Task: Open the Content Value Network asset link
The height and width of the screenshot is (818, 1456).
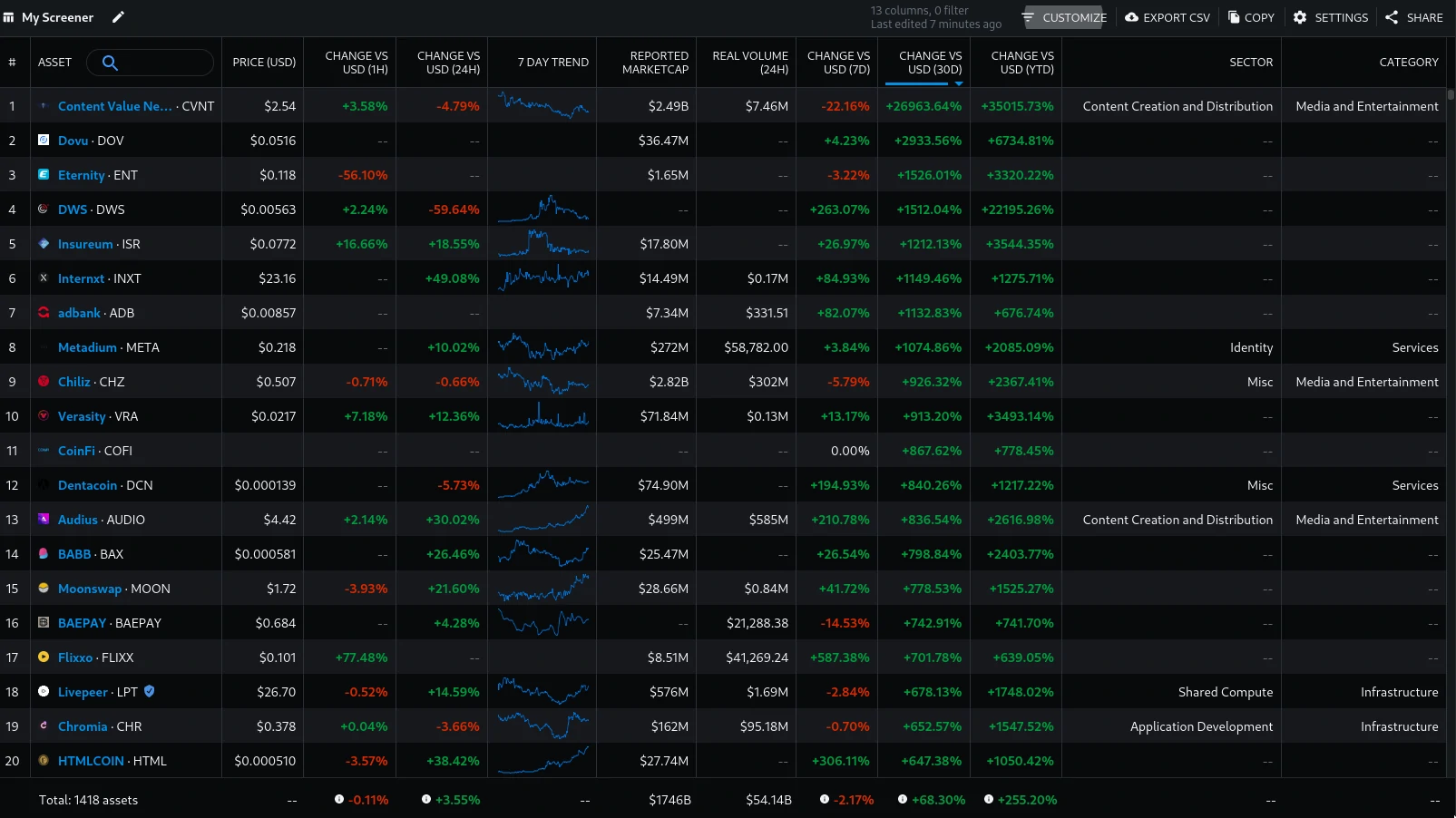Action: pyautogui.click(x=115, y=106)
